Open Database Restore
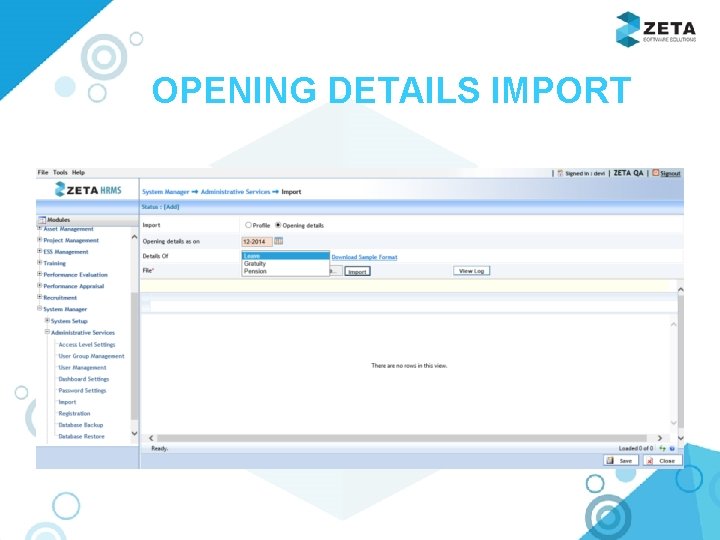Viewport: 720px width, 540px height. [x=81, y=436]
